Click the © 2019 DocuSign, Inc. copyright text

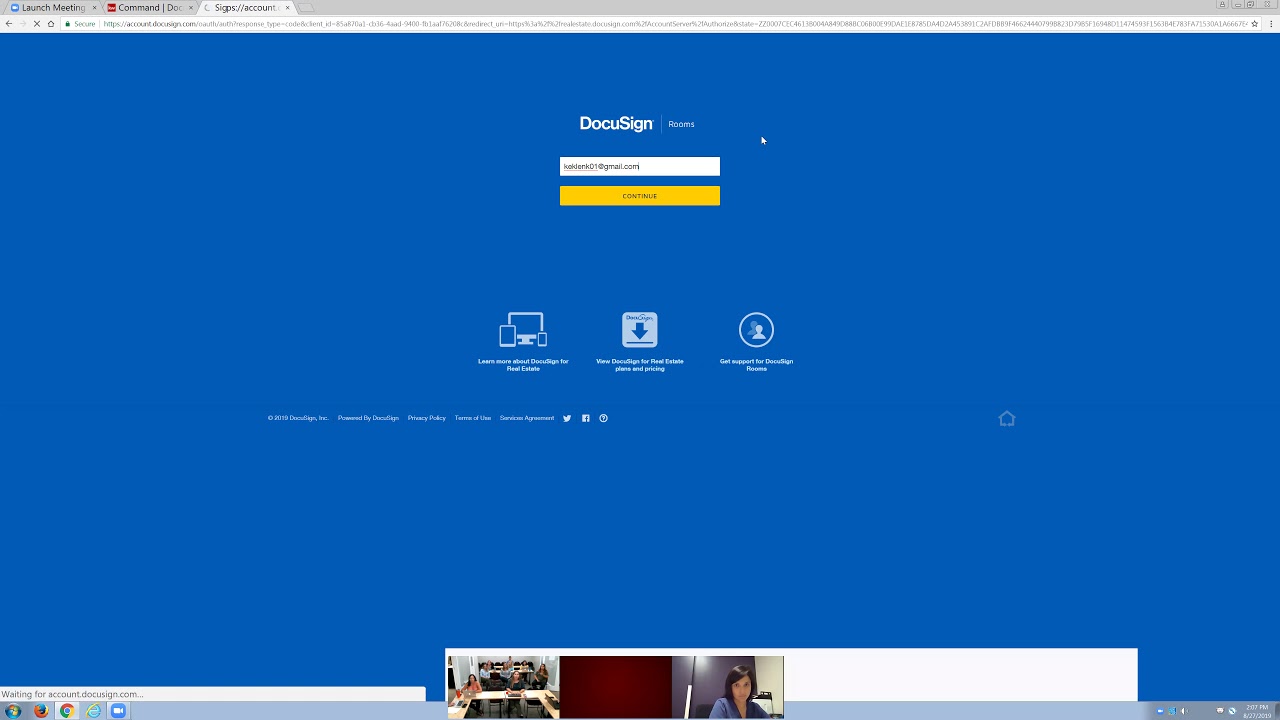tap(298, 418)
